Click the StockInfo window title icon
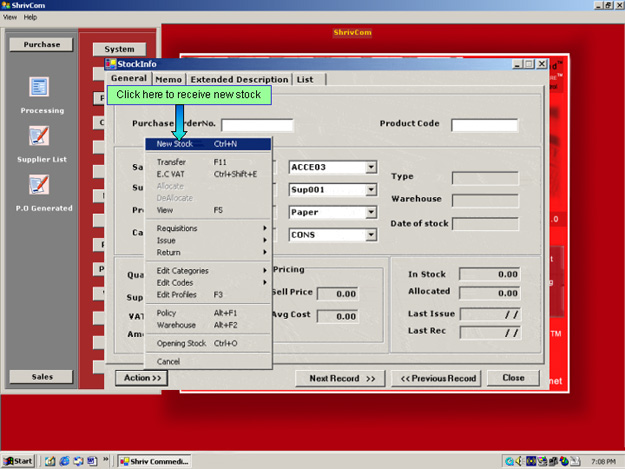 (111, 64)
